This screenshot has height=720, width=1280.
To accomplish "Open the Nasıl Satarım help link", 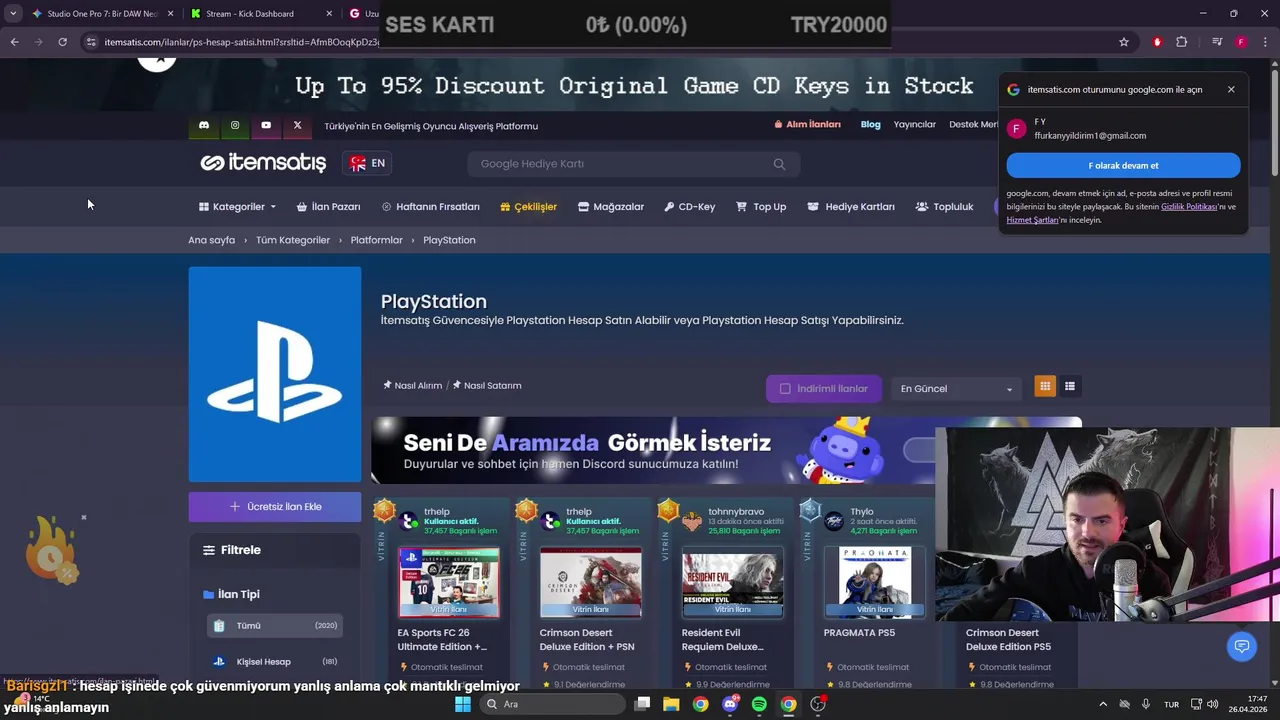I will pyautogui.click(x=487, y=385).
